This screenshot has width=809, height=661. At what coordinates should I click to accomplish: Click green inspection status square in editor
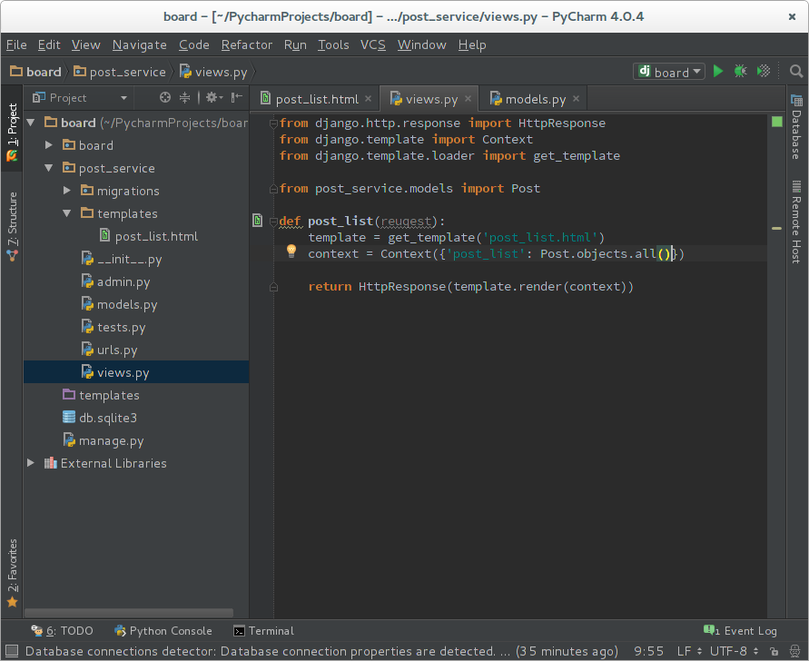point(777,122)
